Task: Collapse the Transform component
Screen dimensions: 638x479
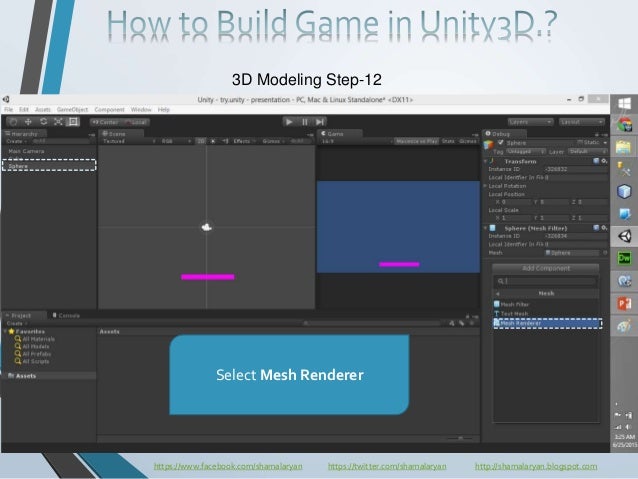Action: [485, 162]
